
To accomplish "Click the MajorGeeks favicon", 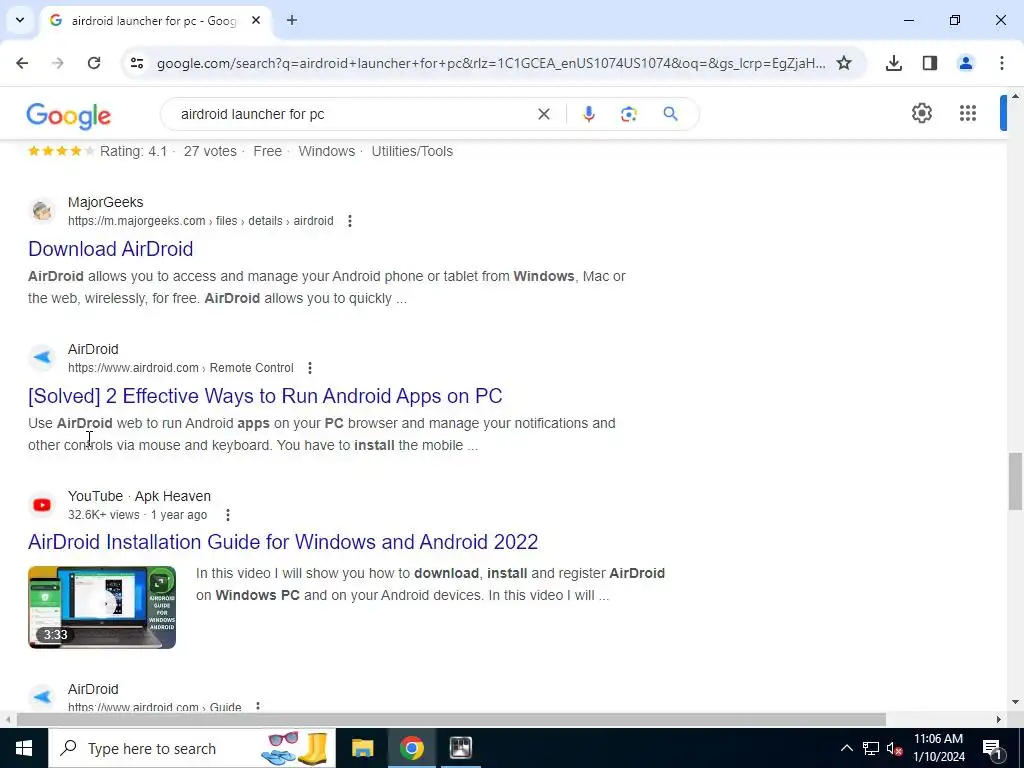I will click(x=42, y=211).
